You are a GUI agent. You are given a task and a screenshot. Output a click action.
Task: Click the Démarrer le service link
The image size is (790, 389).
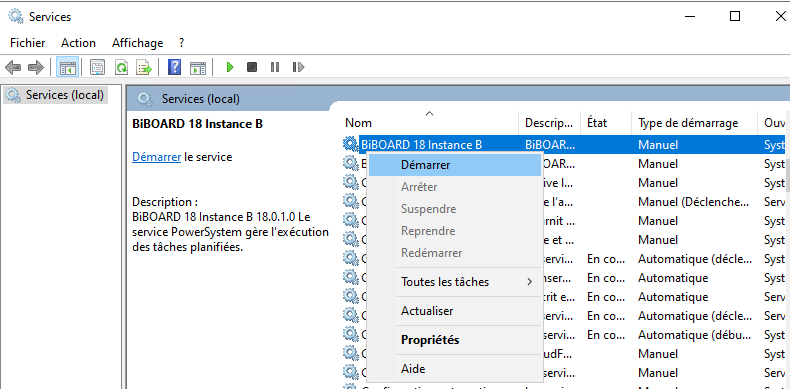point(156,157)
